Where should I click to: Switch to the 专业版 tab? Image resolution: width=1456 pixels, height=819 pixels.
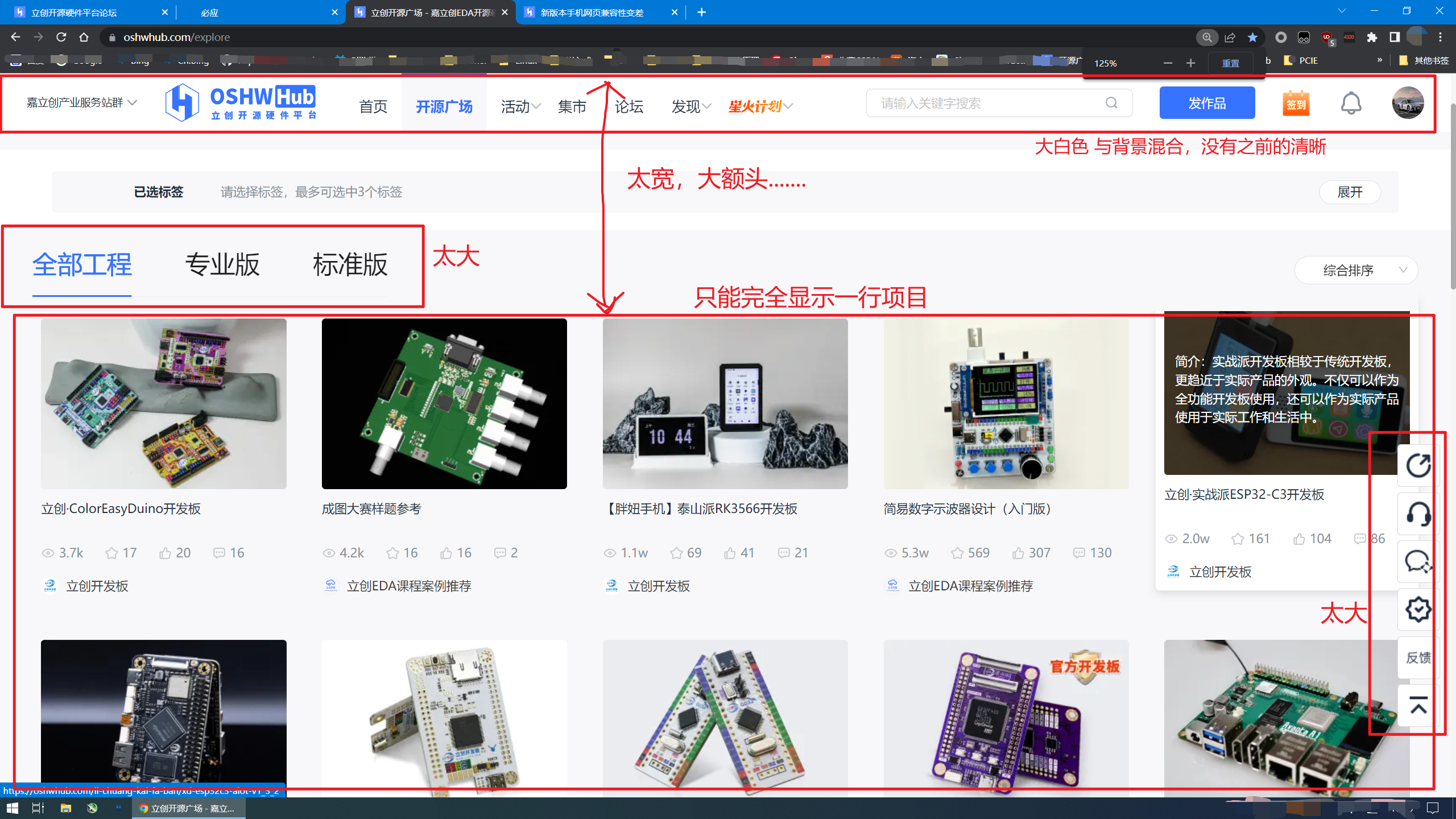coord(222,265)
